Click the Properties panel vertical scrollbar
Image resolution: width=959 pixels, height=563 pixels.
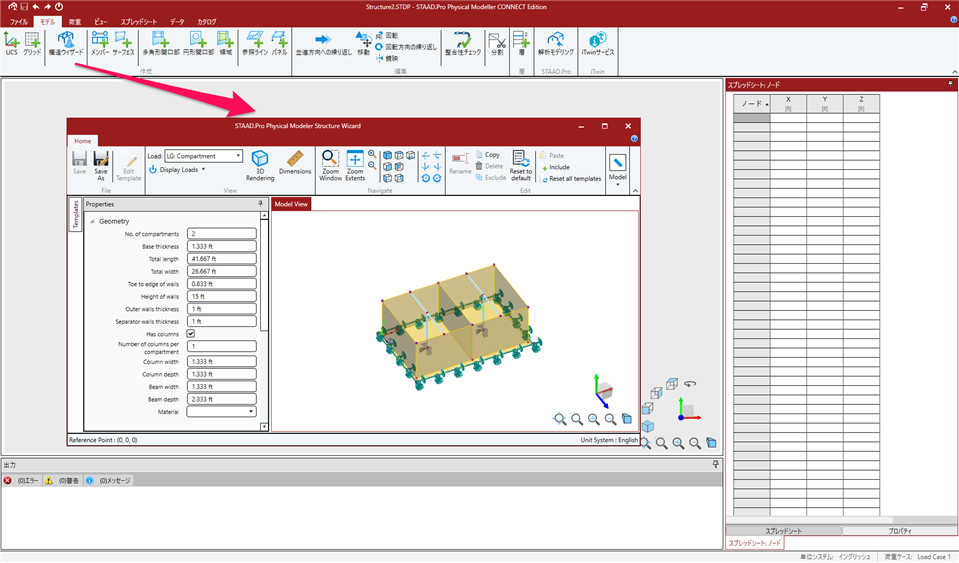point(264,321)
